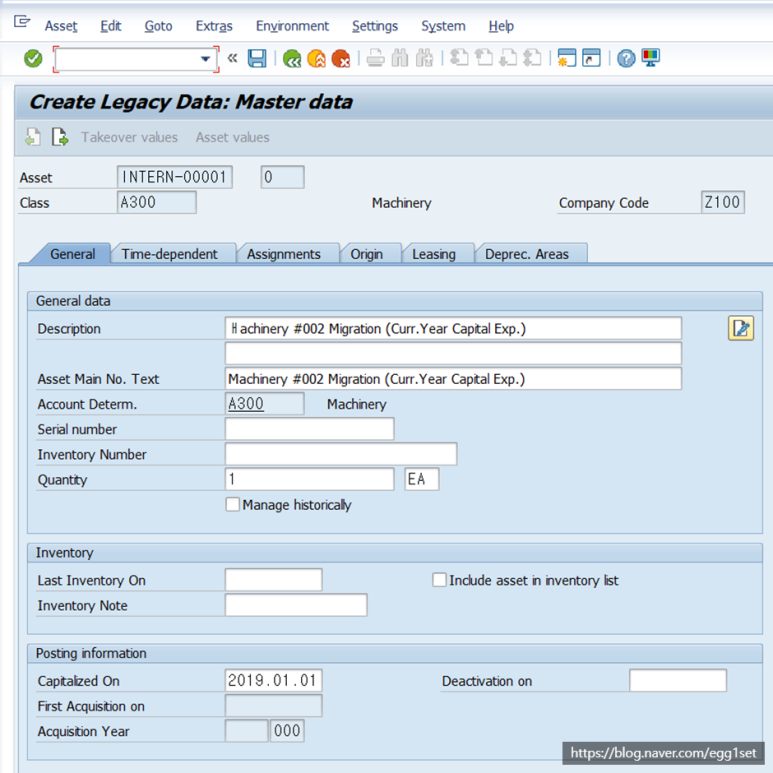The image size is (773, 773).
Task: Click the orange Exit icon
Action: coord(316,59)
